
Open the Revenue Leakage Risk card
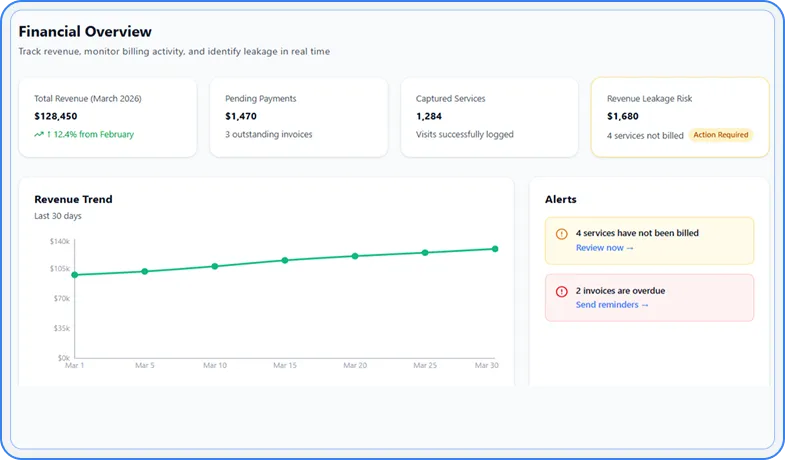click(680, 117)
